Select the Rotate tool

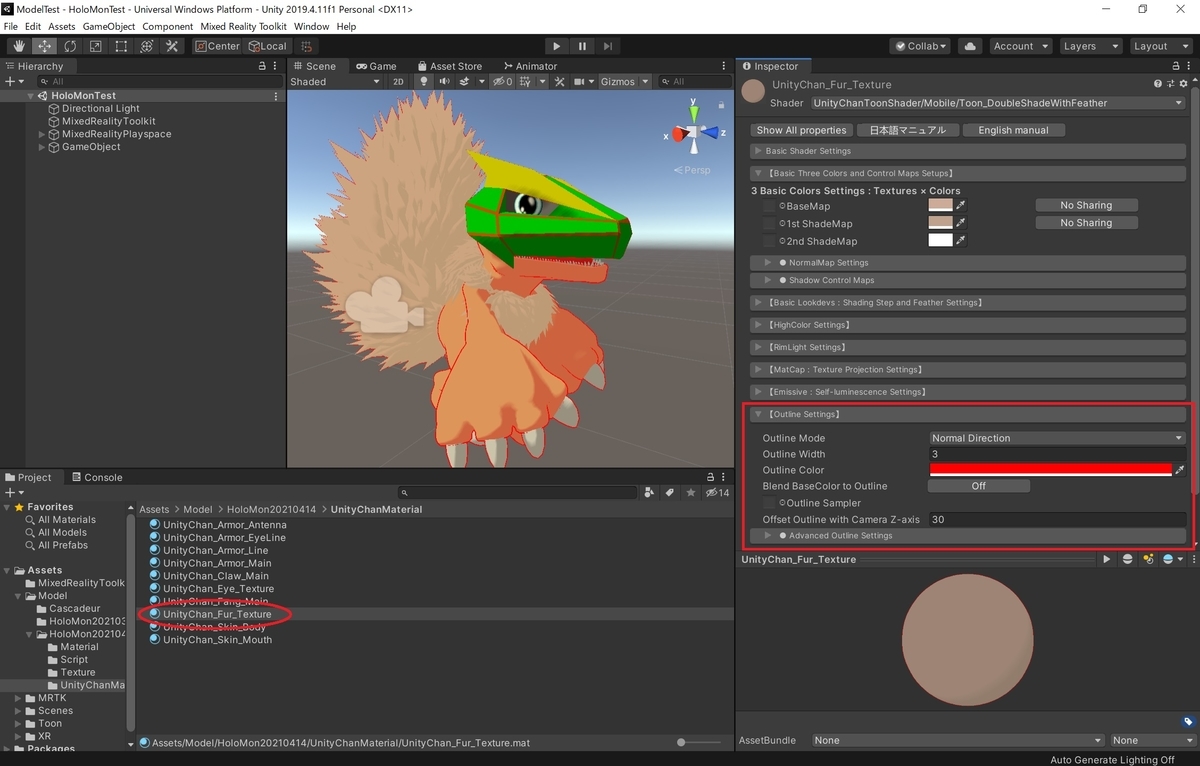coord(70,46)
